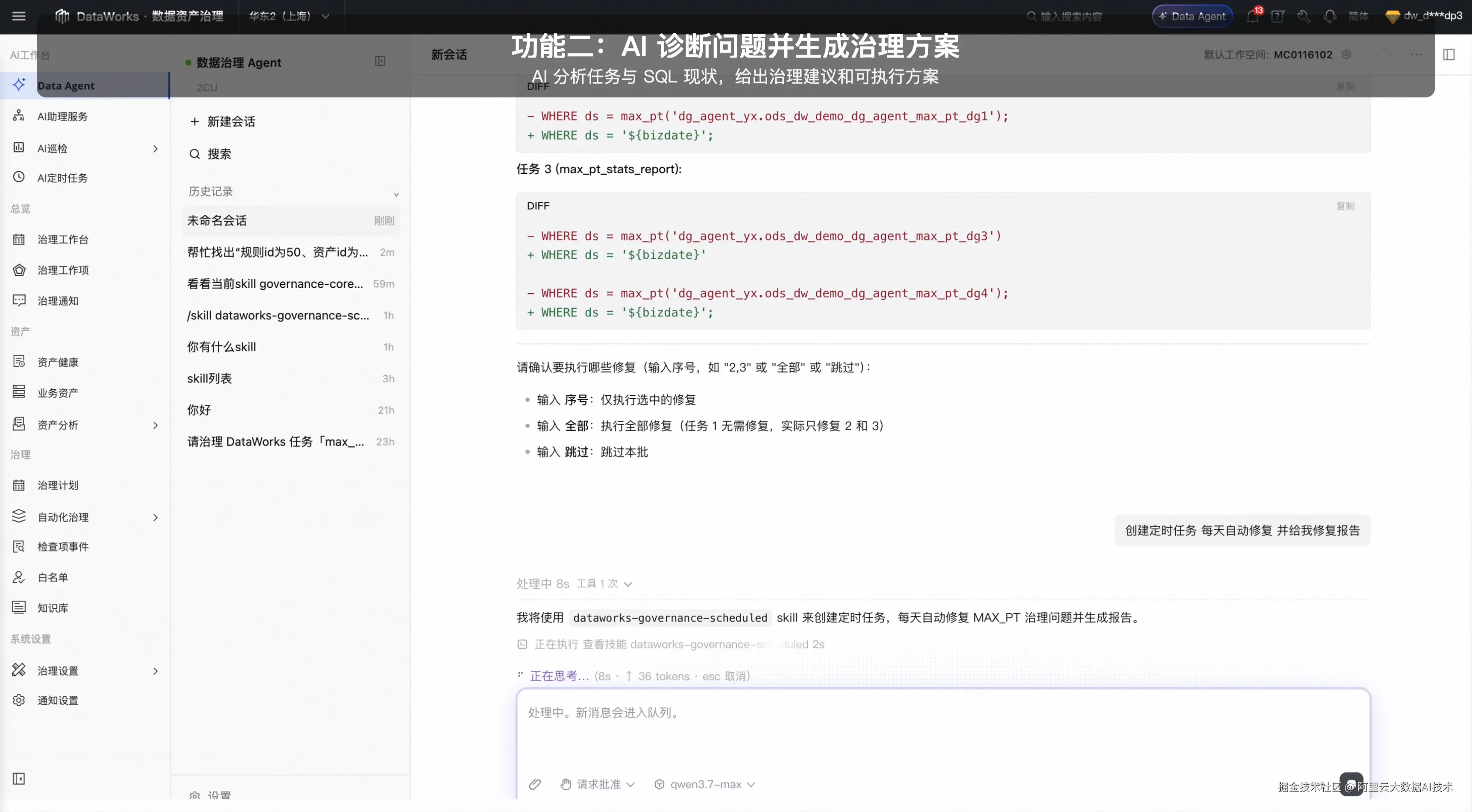Open 请治理 DataWorks 任务 history conversation
Viewport: 1472px width, 812px height.
tap(291, 441)
